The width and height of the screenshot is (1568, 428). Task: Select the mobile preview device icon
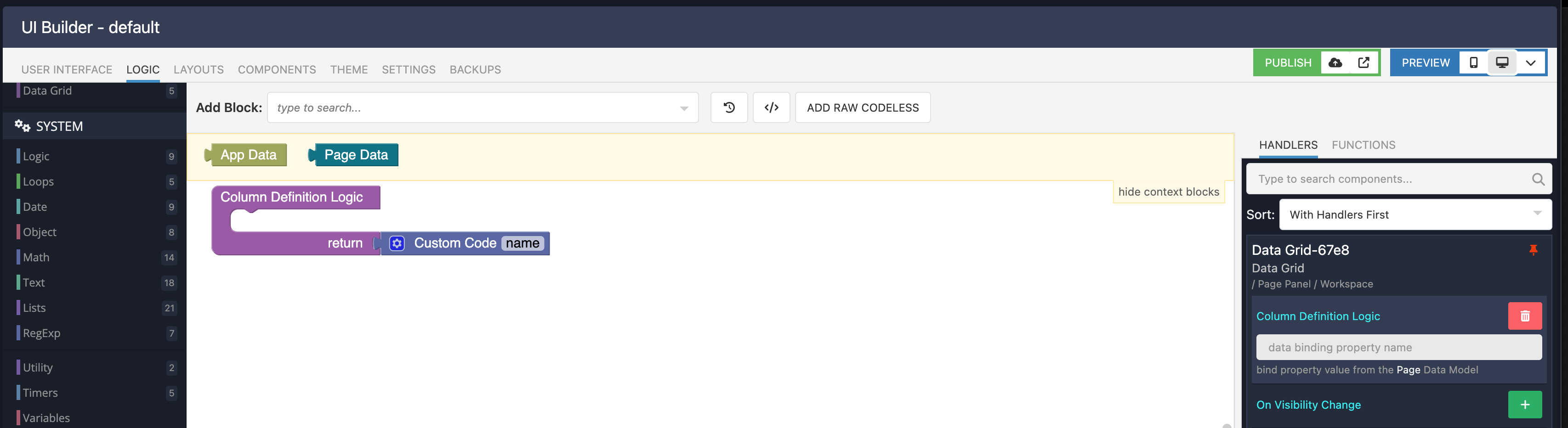tap(1473, 62)
